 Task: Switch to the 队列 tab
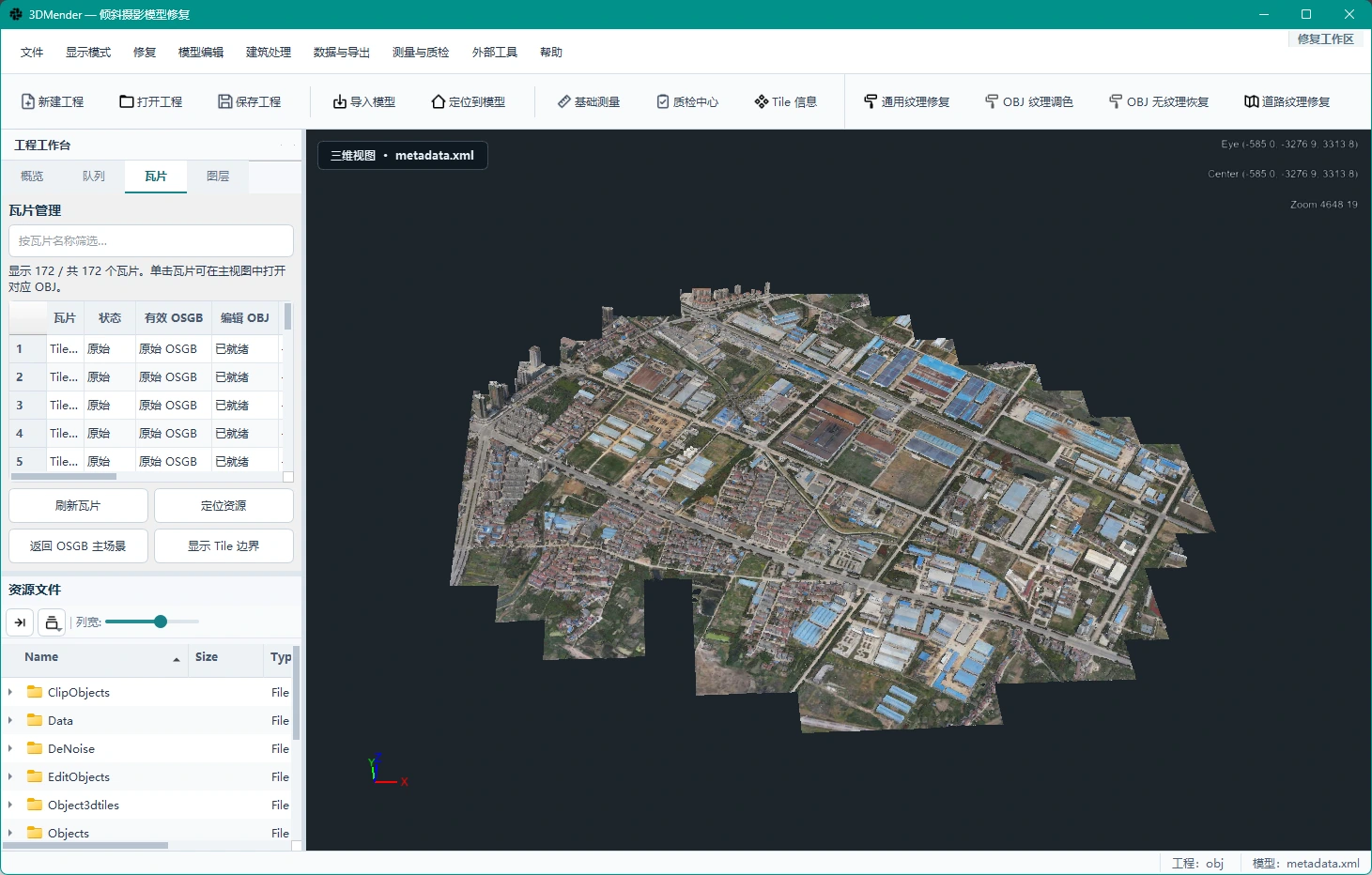click(x=94, y=177)
